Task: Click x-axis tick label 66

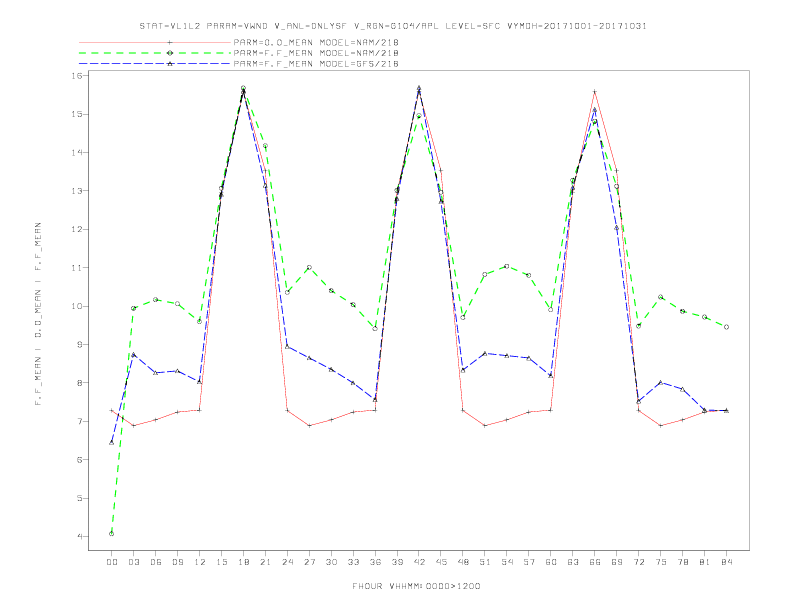Action: pyautogui.click(x=595, y=562)
